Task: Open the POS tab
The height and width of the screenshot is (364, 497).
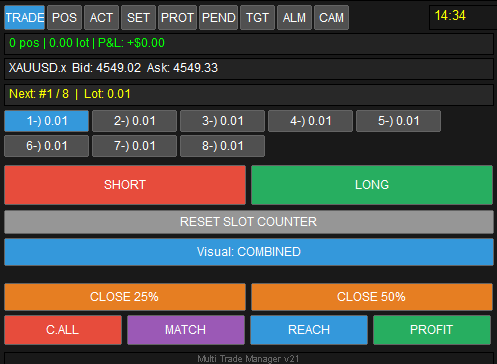Action: [x=64, y=18]
